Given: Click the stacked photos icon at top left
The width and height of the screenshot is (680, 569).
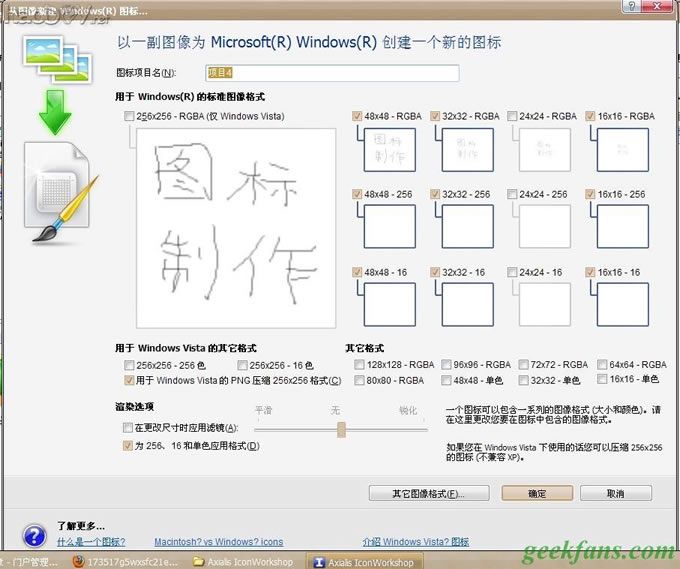Looking at the screenshot, I should [x=52, y=56].
